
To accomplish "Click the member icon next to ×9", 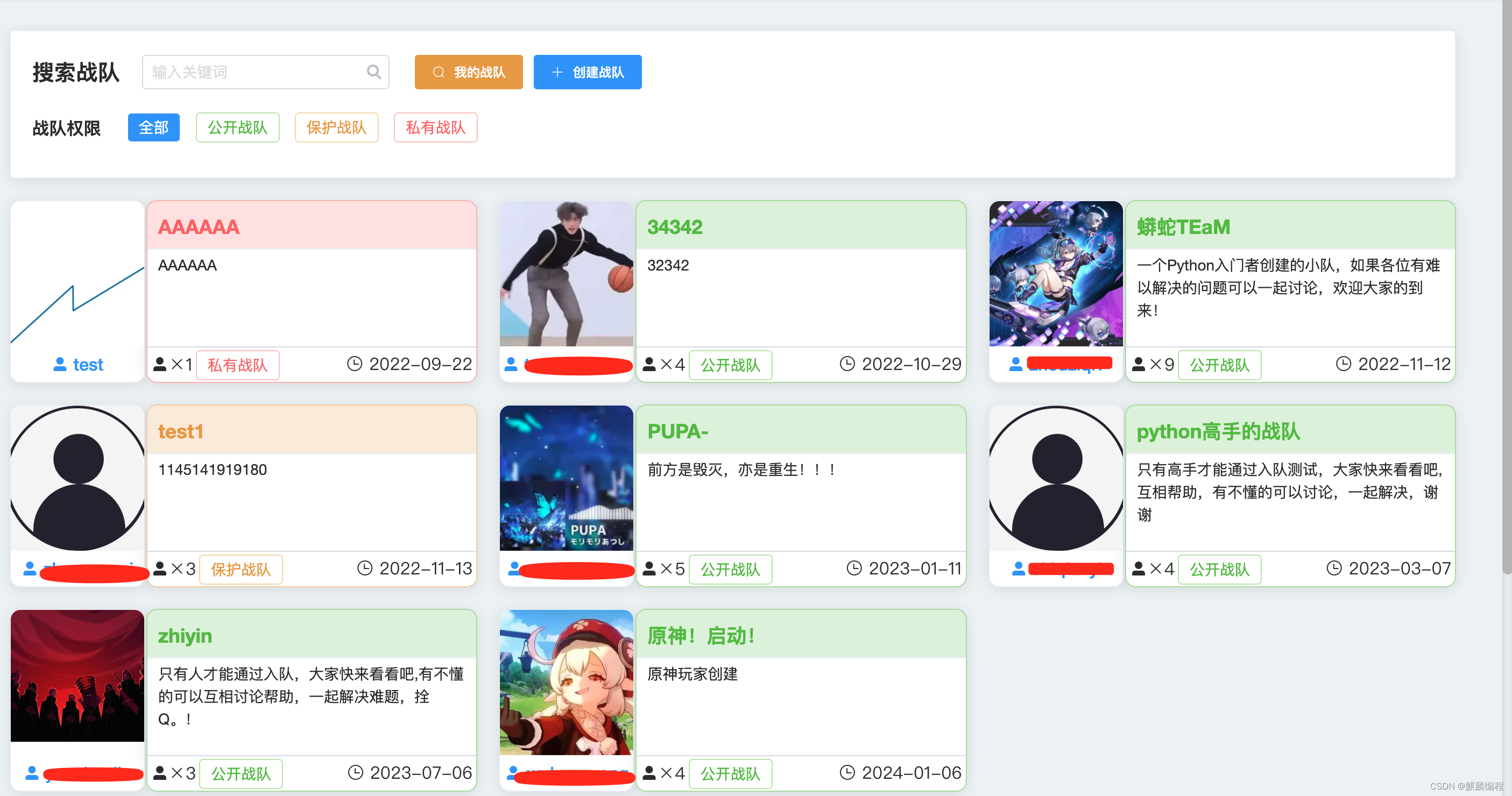I will click(x=1138, y=364).
